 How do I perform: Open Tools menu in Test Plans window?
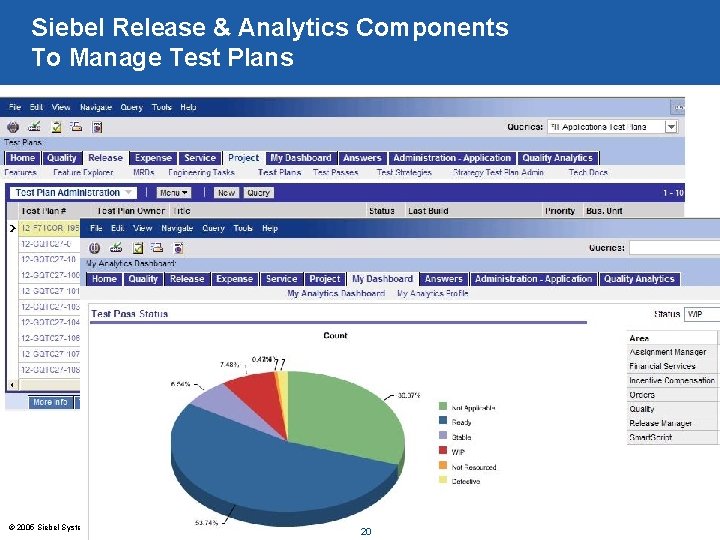pyautogui.click(x=162, y=107)
